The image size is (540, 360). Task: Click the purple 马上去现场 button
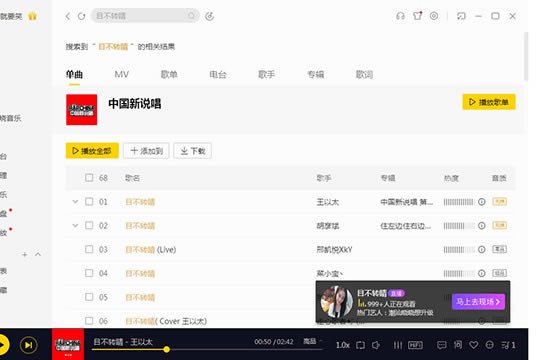pos(478,302)
